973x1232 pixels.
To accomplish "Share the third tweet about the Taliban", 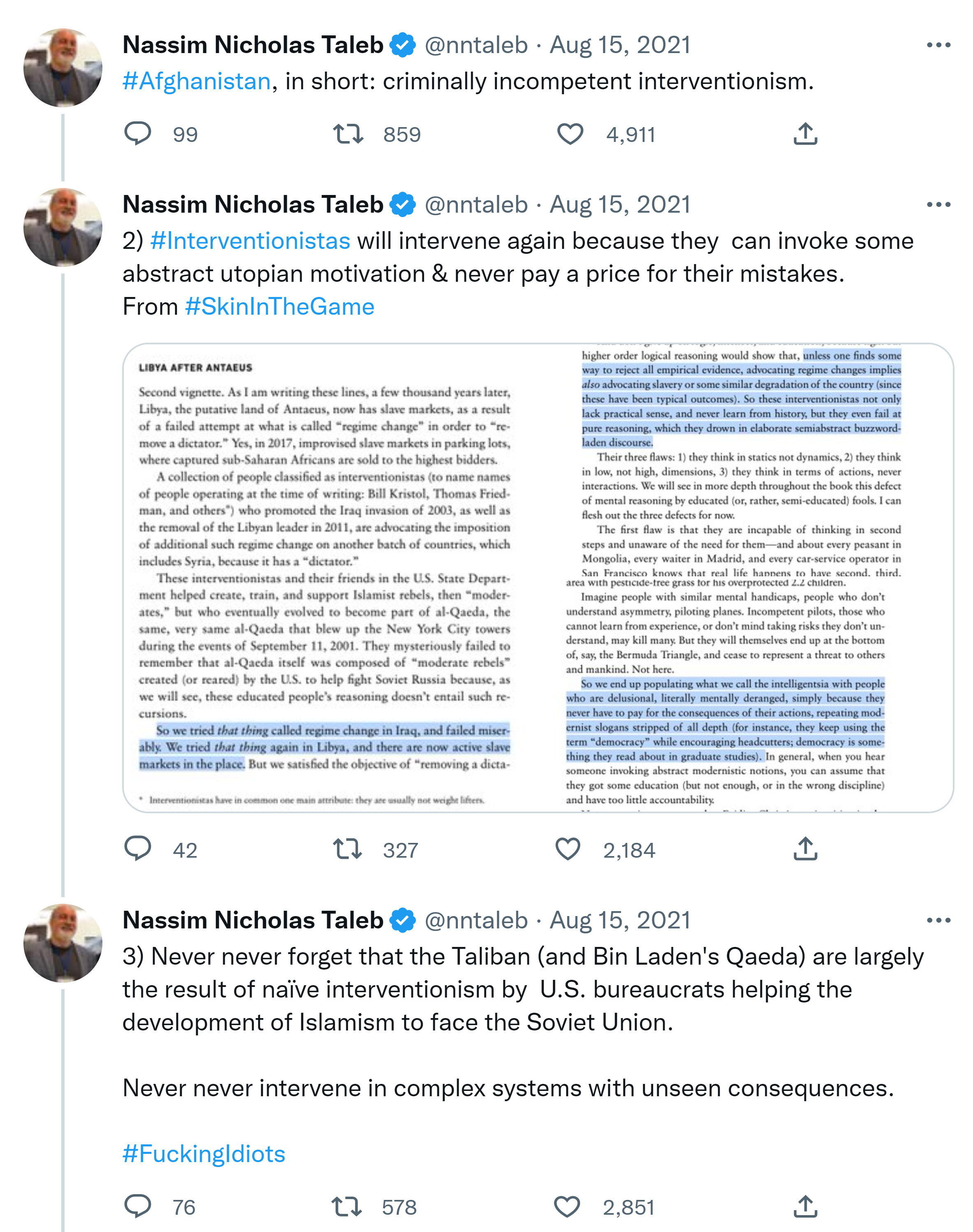I will [x=805, y=1206].
